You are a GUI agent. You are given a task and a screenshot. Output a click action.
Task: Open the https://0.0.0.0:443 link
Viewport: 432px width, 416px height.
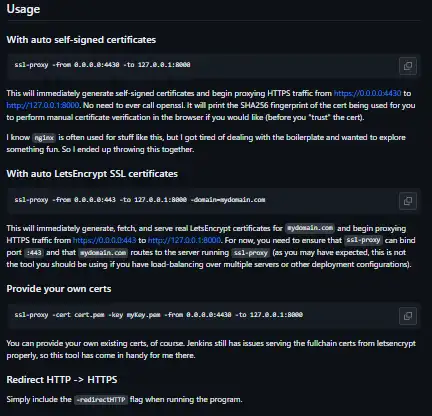pos(104,240)
